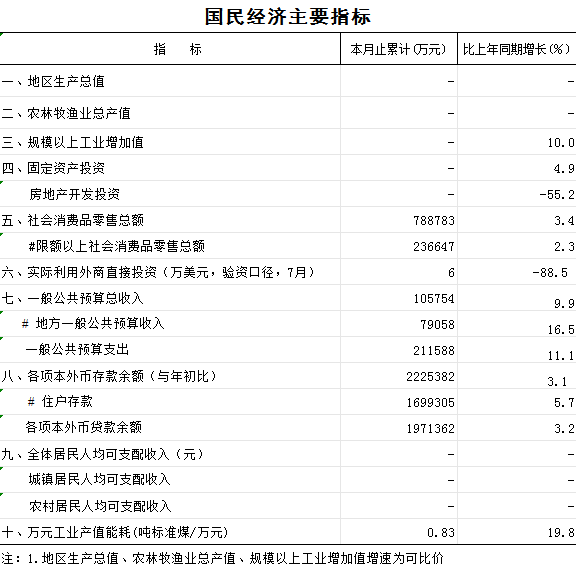Viewport: 576px width, 567px height.
Task: Select the 本月止累计(万元) column header
Action: 399,49
